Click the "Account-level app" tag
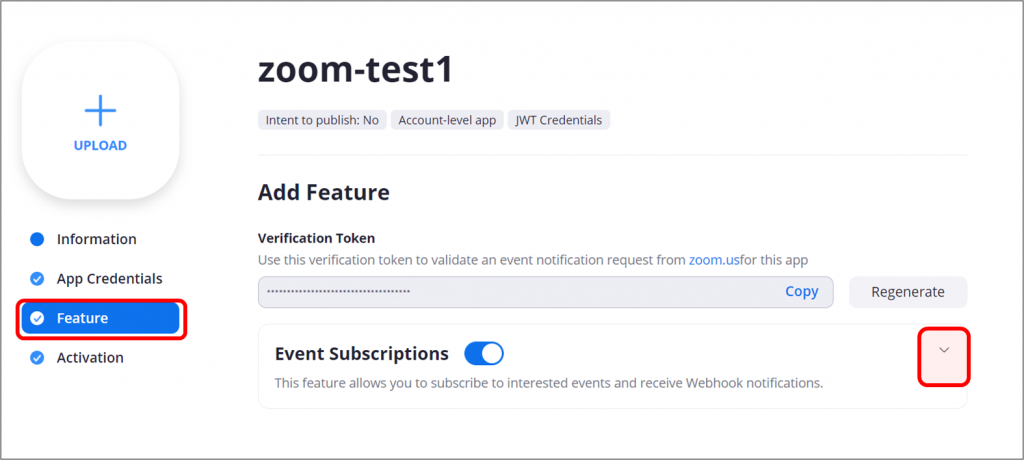This screenshot has width=1024, height=460. [447, 120]
